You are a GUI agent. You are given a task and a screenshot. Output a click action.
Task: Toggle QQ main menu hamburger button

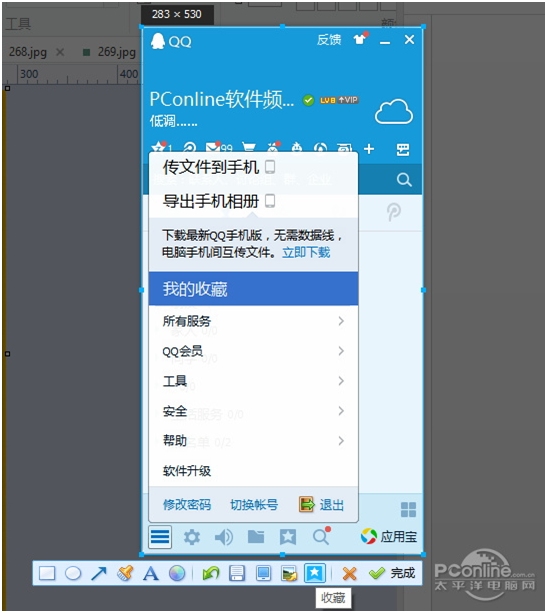[160, 537]
